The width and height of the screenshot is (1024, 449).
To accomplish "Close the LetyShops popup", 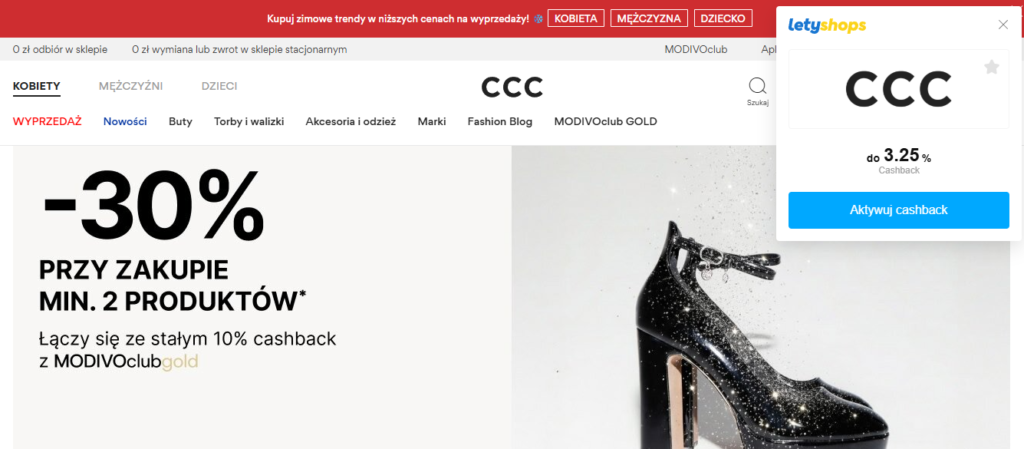I will tap(1003, 25).
